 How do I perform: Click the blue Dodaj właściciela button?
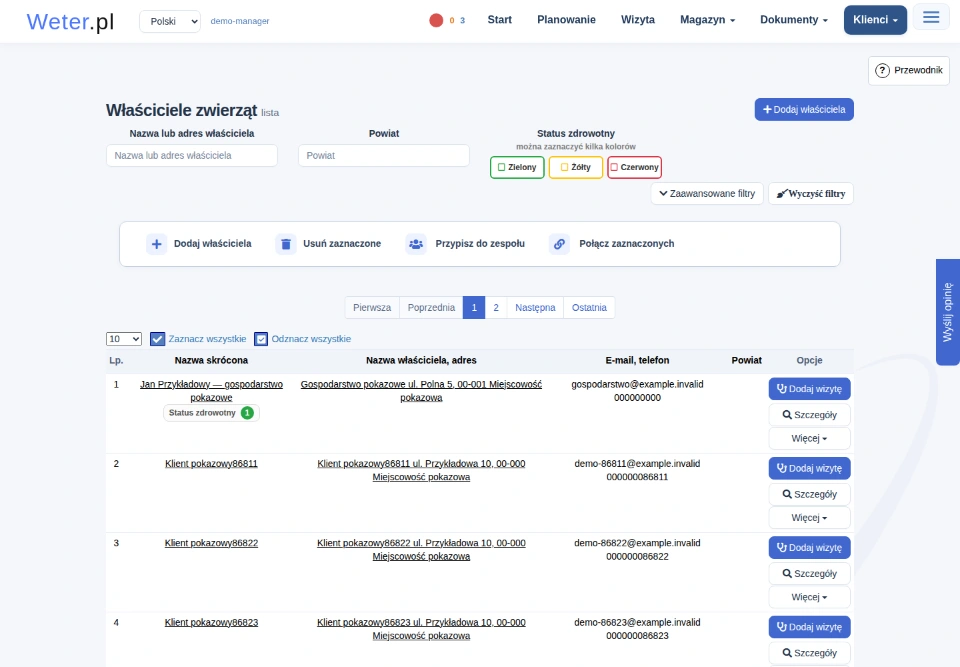pos(804,110)
